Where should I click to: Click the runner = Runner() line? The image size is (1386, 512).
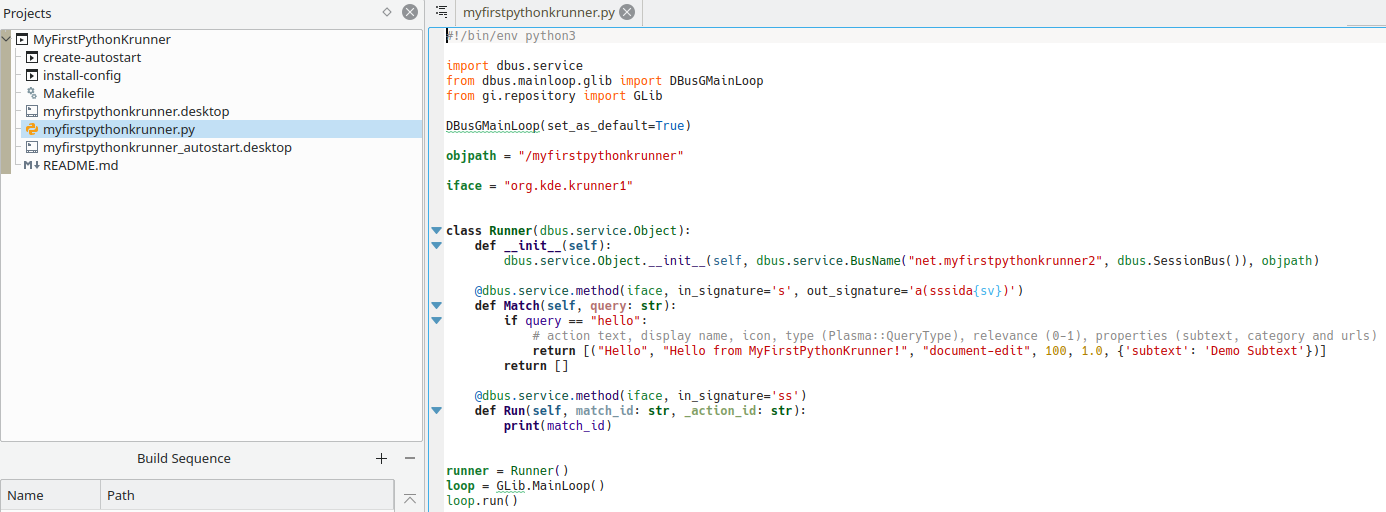[507, 471]
